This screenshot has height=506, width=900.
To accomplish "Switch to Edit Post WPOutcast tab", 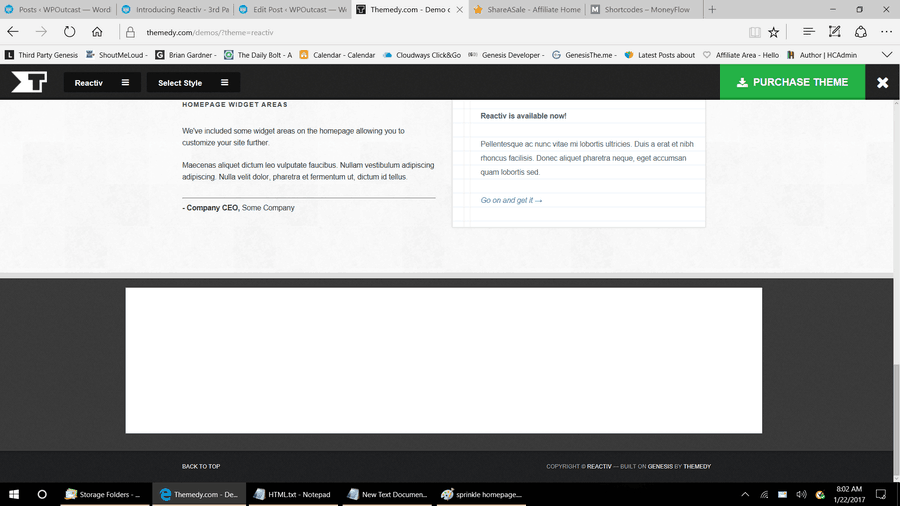I will click(292, 9).
